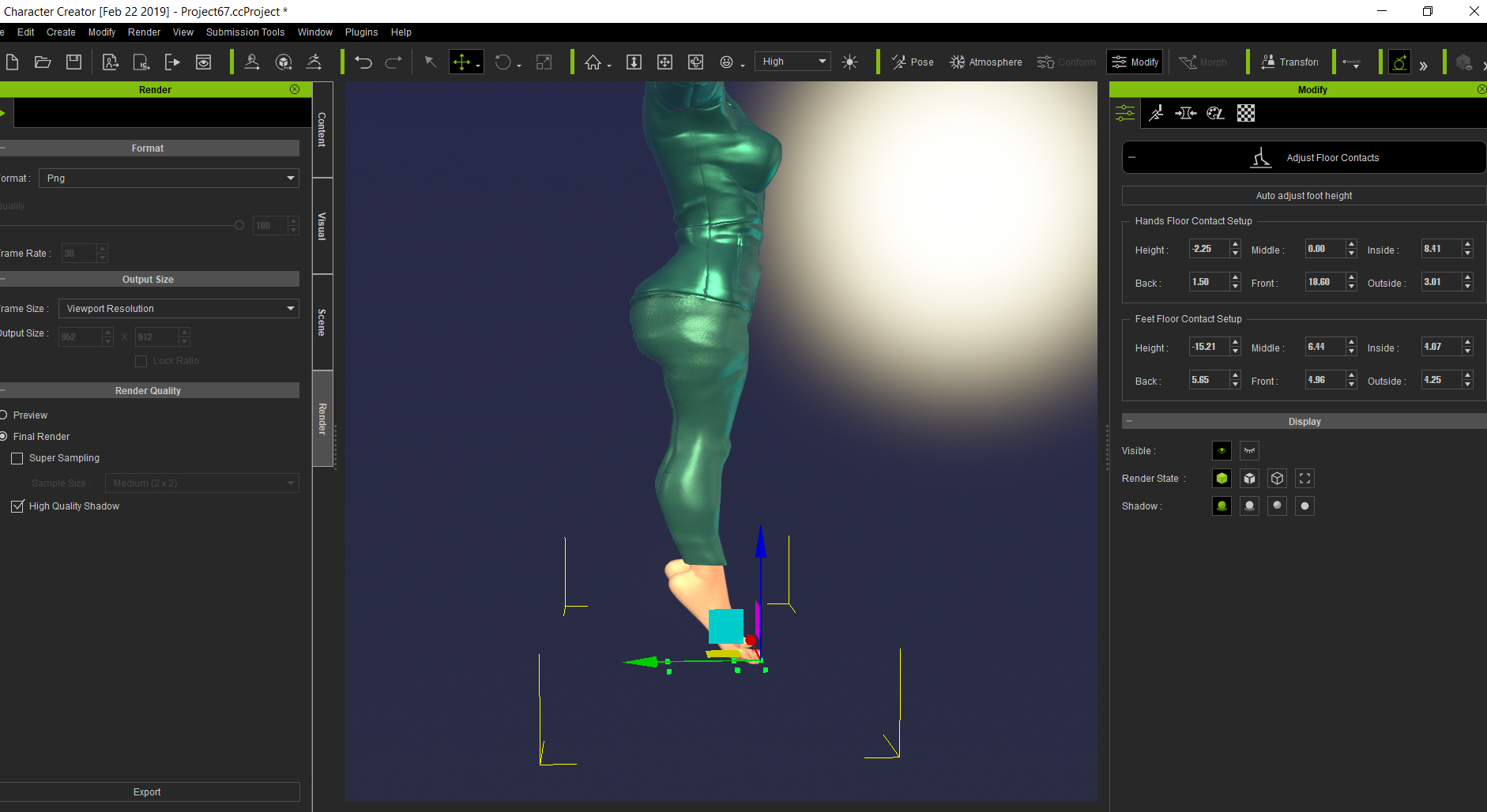Increase the Hands Front value stepper
Viewport: 1487px width, 812px height.
click(1351, 277)
